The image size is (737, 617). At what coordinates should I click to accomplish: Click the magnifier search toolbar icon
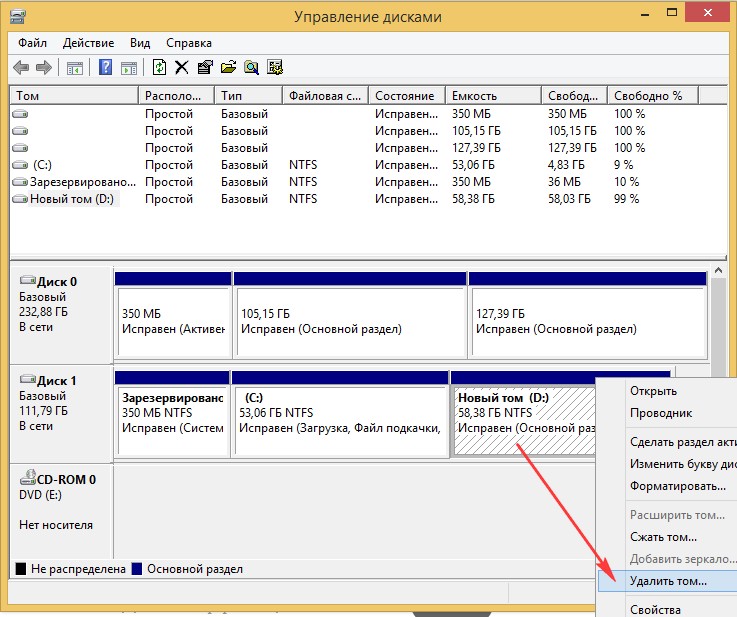[x=251, y=68]
